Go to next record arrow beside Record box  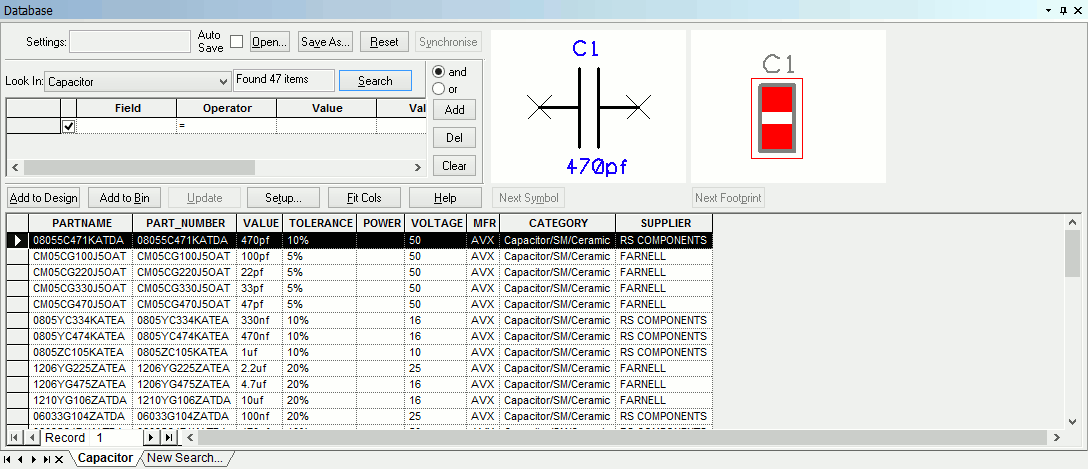tap(151, 438)
